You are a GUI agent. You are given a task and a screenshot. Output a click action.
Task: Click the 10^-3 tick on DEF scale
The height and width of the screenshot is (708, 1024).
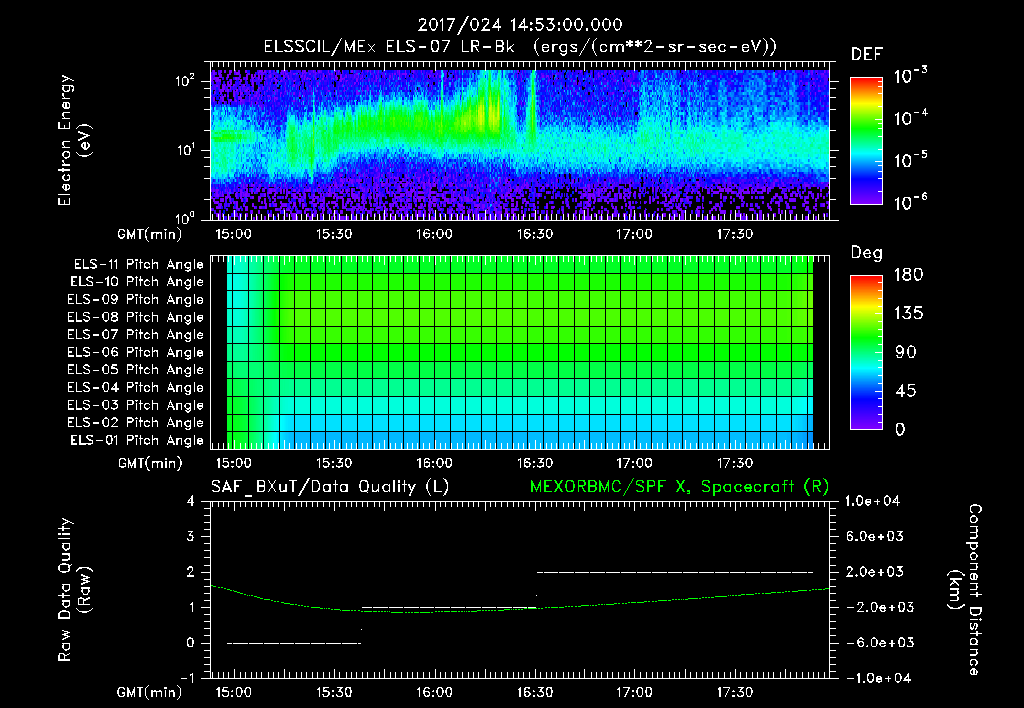[x=911, y=75]
